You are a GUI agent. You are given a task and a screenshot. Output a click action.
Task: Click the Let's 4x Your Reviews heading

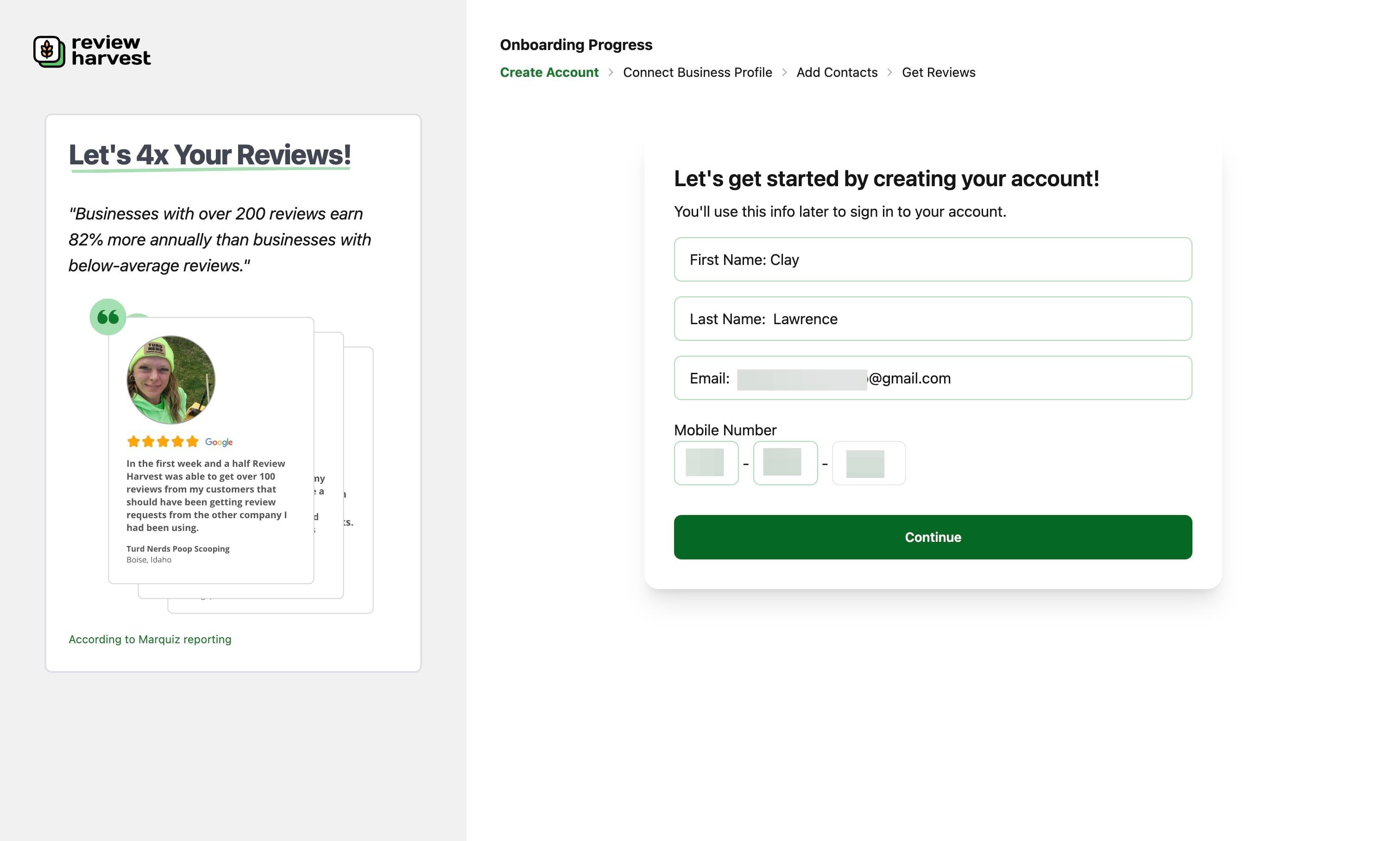point(210,155)
